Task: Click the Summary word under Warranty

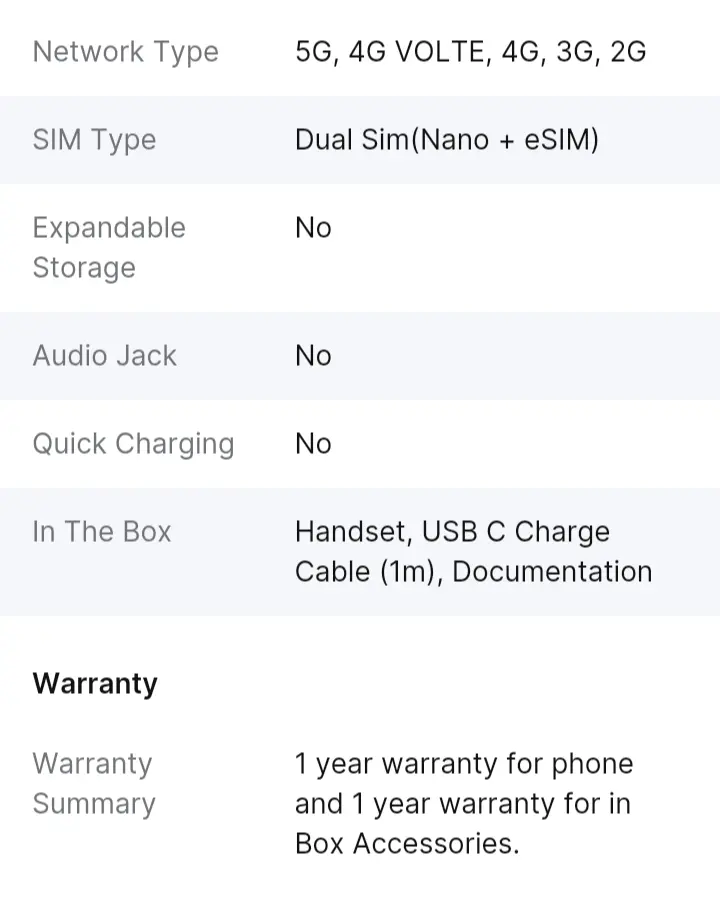Action: pos(94,804)
